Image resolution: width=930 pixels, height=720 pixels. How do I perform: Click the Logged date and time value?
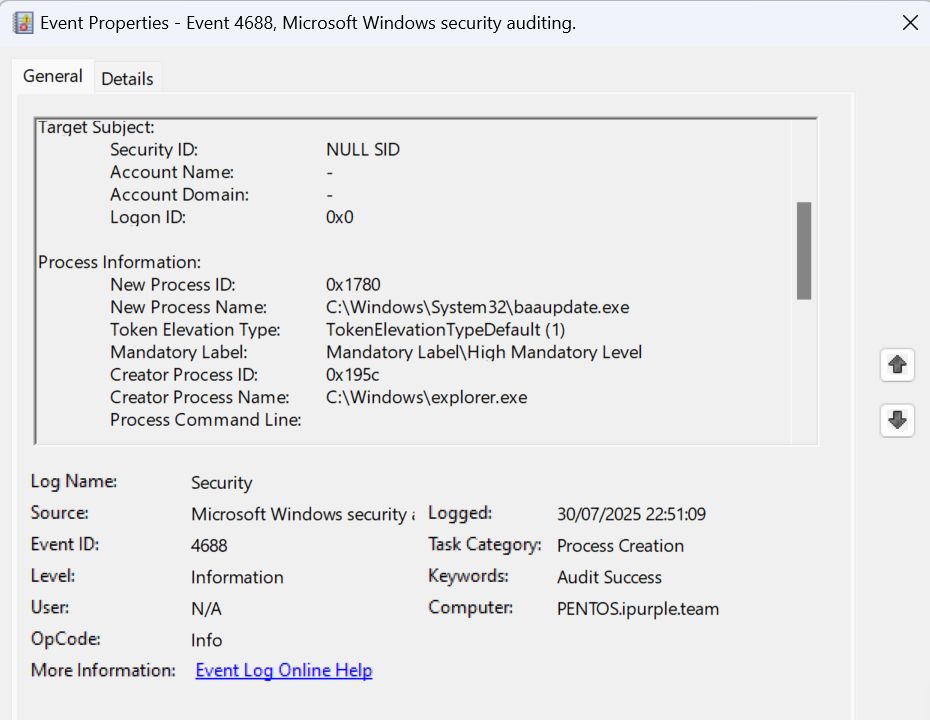(631, 514)
